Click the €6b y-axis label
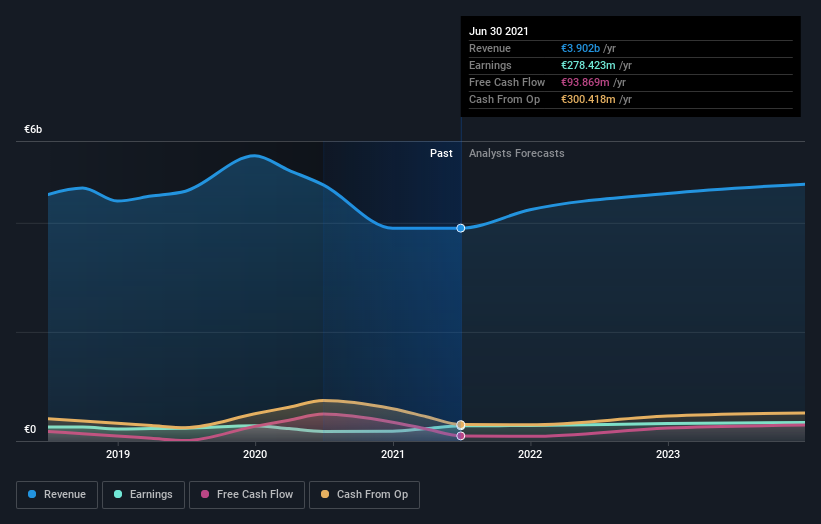 coord(33,129)
